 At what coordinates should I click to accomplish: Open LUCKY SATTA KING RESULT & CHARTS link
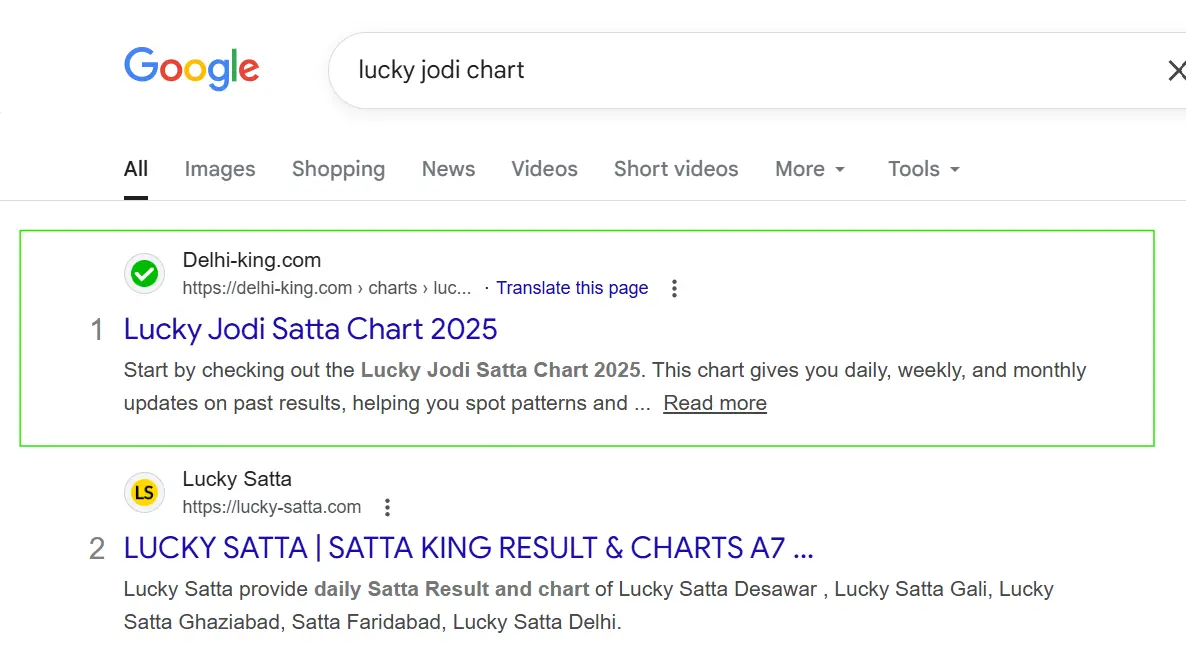pos(468,548)
